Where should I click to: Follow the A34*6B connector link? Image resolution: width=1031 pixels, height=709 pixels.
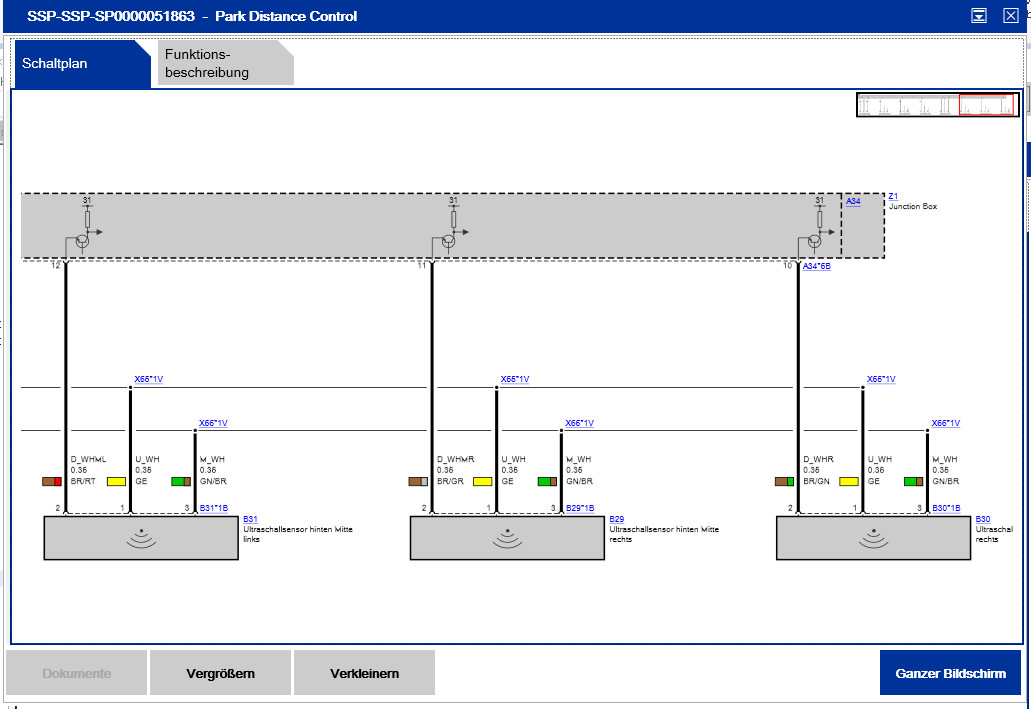[x=816, y=266]
